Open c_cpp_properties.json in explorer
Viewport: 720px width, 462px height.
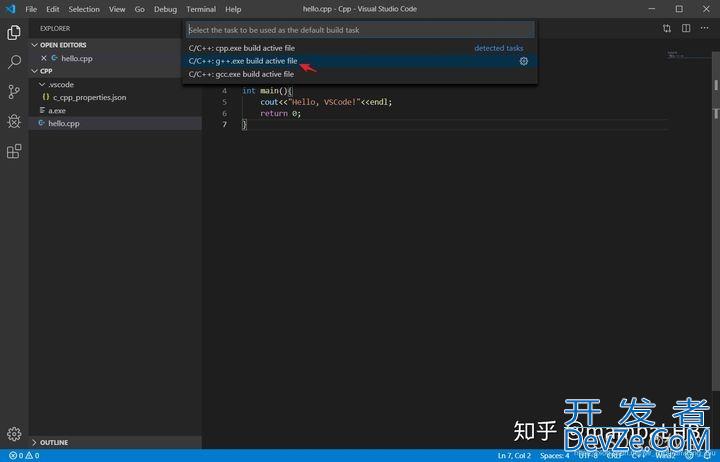point(89,97)
